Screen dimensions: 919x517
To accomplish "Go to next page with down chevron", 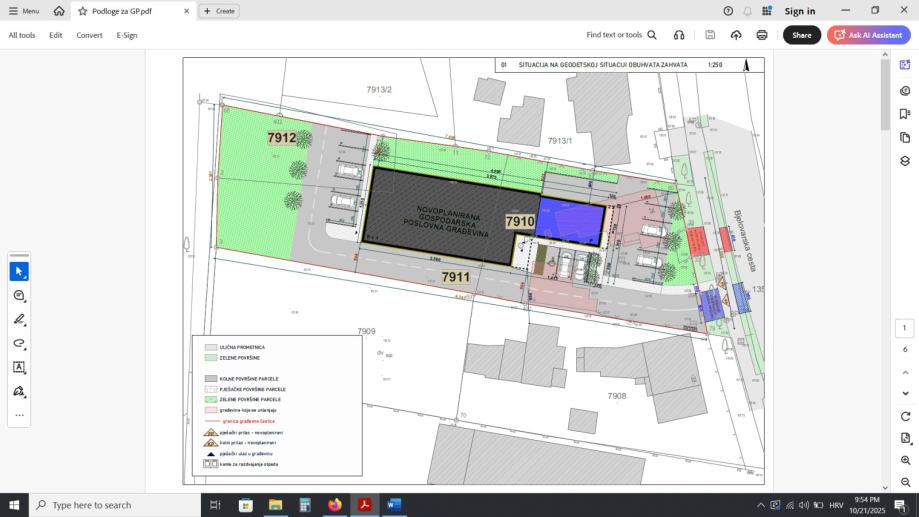I will point(906,393).
